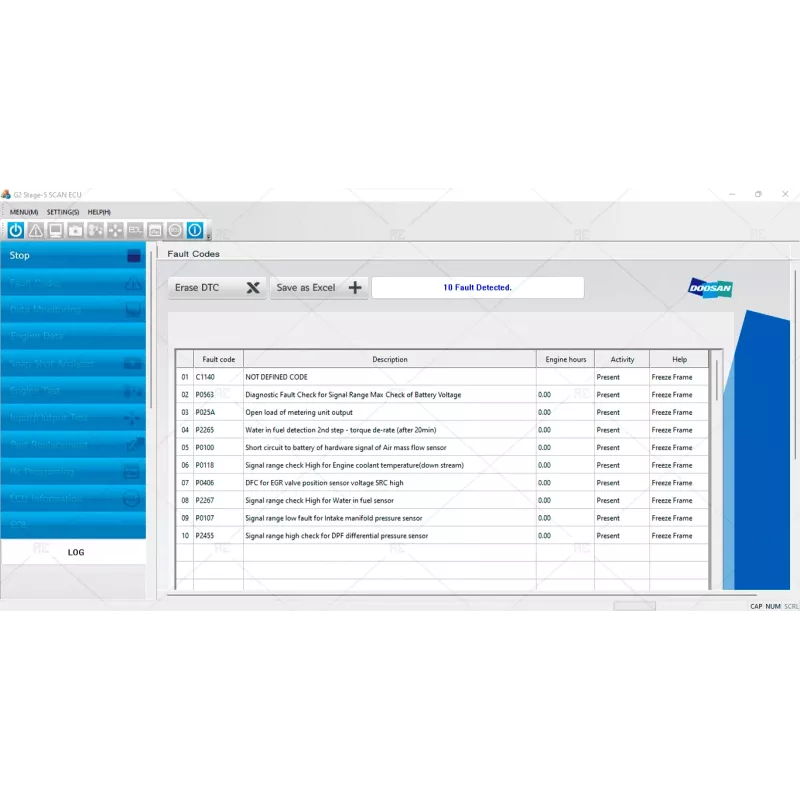Open the SETTING(S) menu
The height and width of the screenshot is (800, 800).
click(x=63, y=212)
